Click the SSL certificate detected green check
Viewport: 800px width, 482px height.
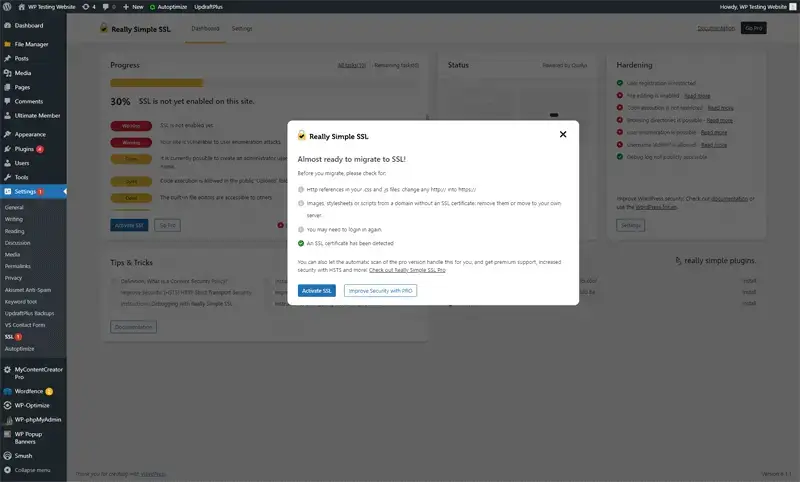pos(301,243)
